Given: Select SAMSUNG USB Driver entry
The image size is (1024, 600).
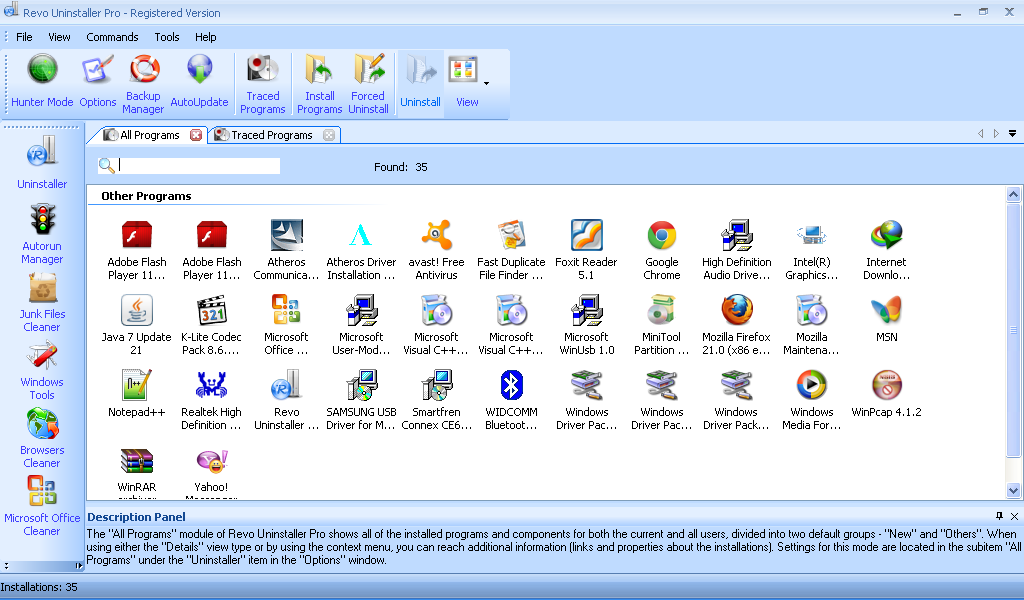Looking at the screenshot, I should point(361,400).
